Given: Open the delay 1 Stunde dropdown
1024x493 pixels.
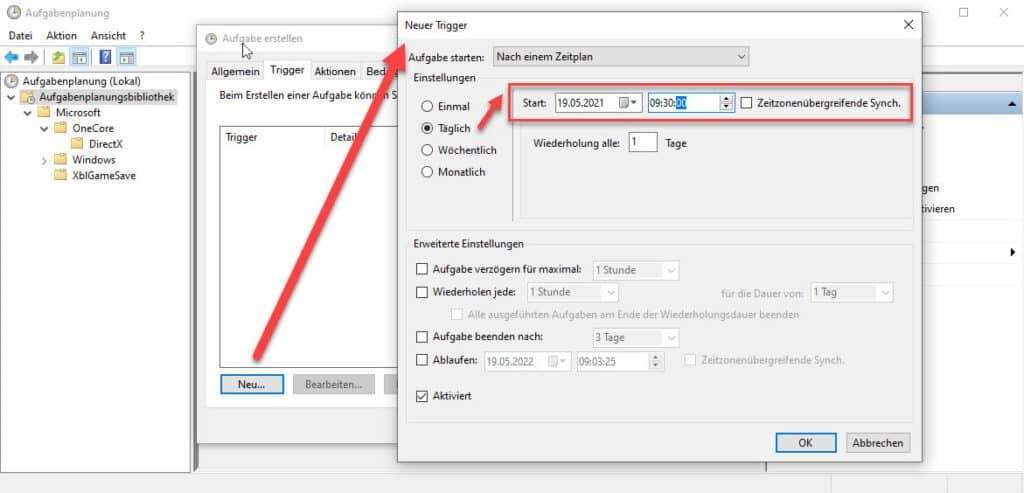Looking at the screenshot, I should coord(635,270).
